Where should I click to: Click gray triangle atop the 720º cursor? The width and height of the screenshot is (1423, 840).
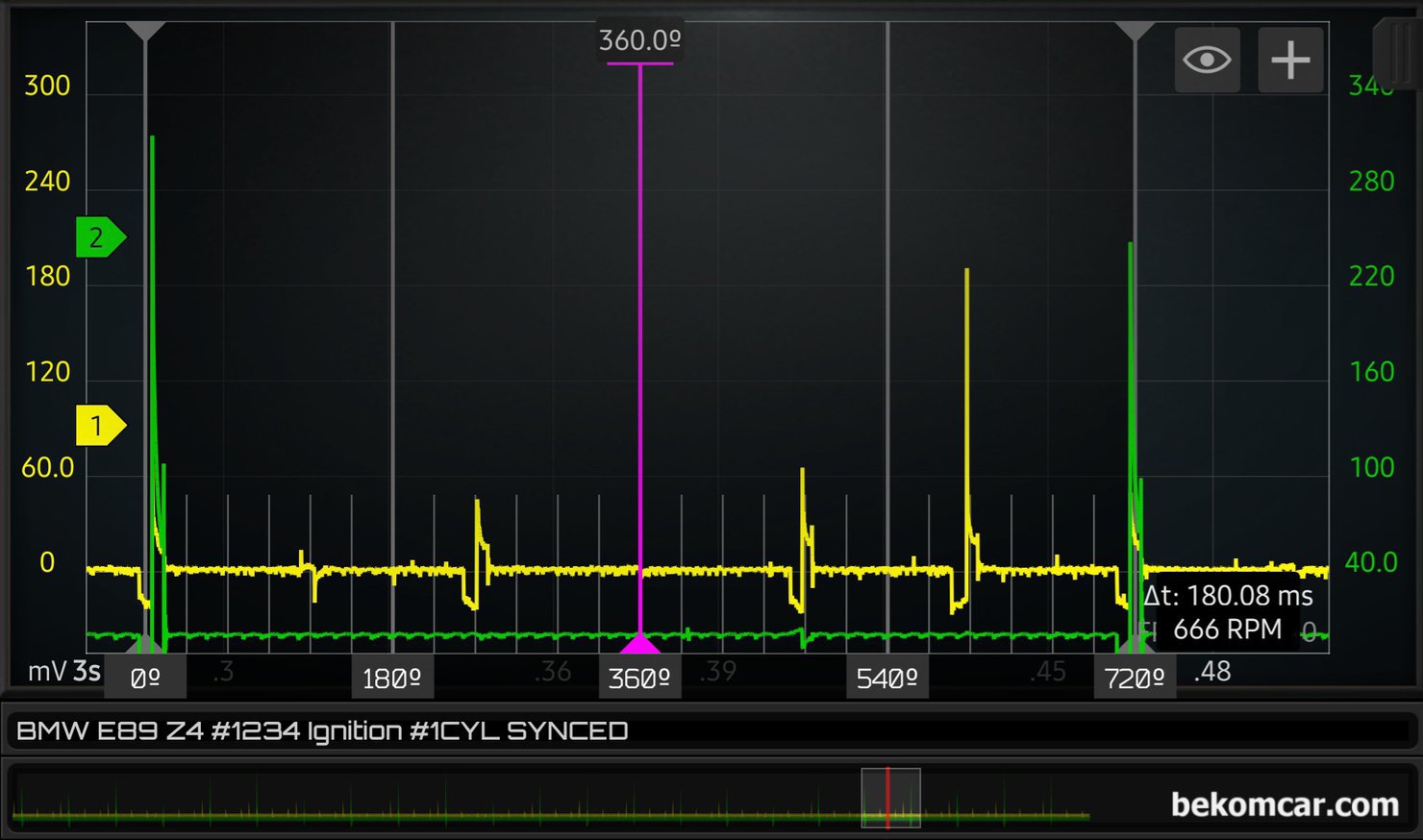coord(1135,32)
